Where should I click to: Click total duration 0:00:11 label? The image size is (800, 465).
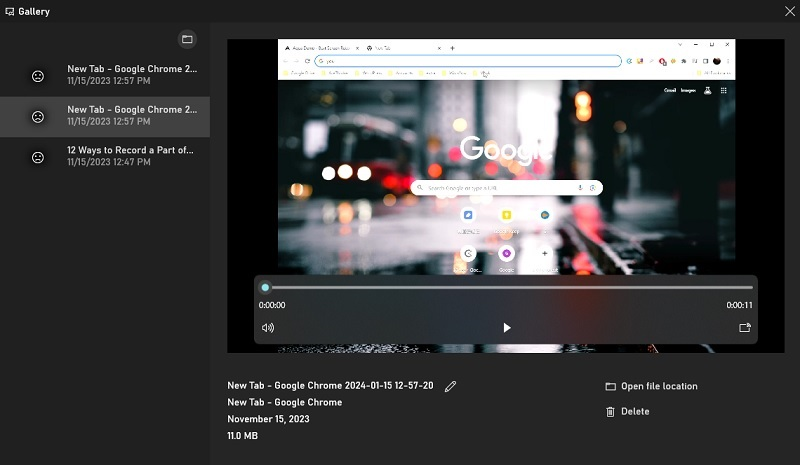pyautogui.click(x=739, y=305)
